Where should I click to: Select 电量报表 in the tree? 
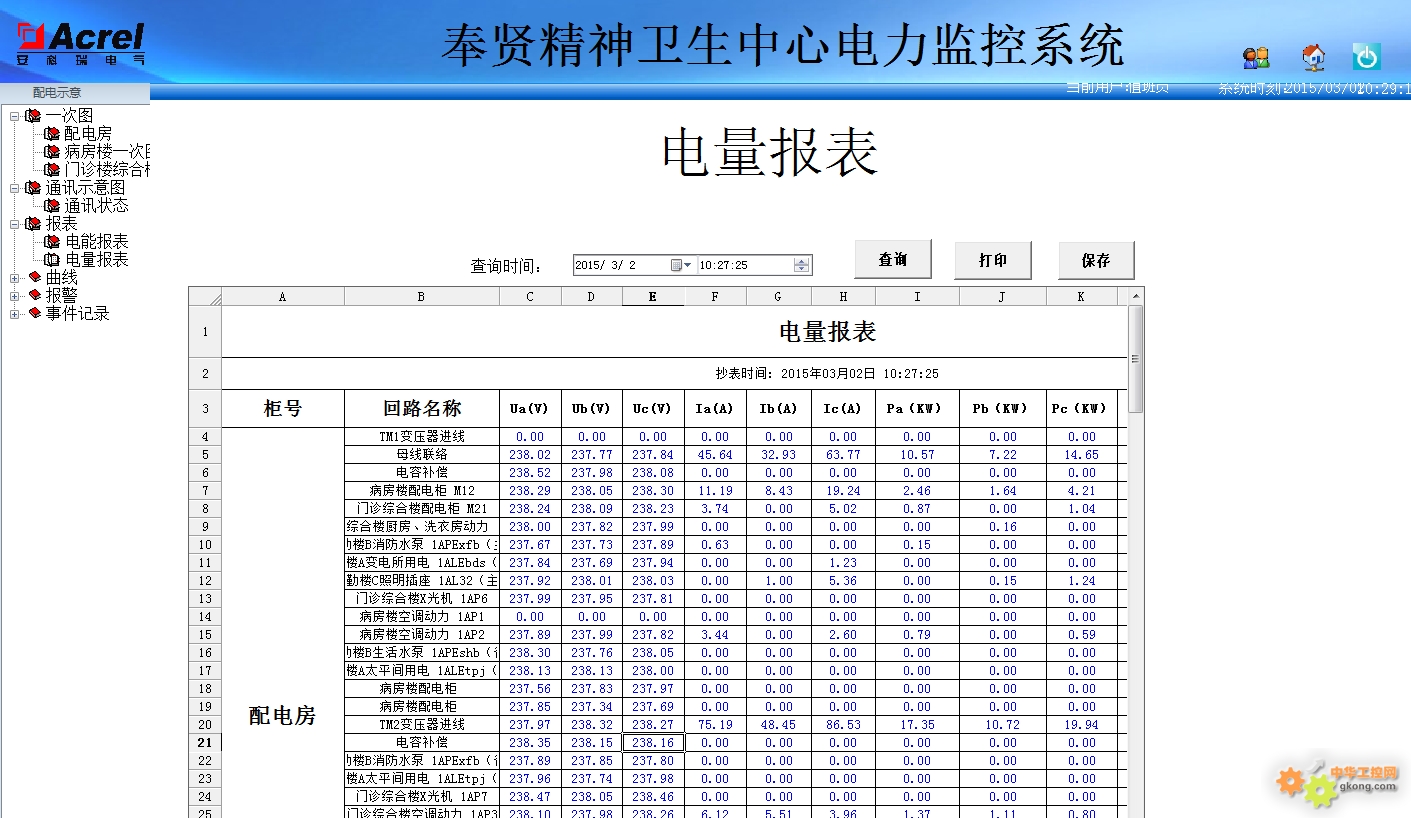coord(96,259)
